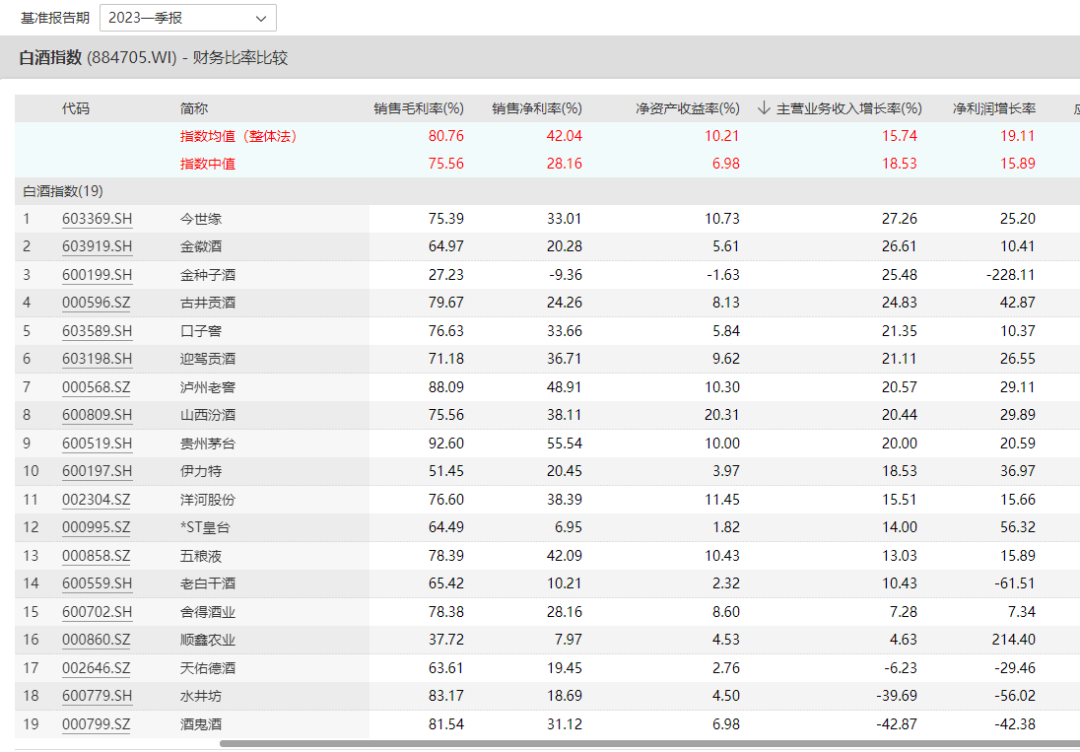Select the 天佑德酒 name cell

(208, 668)
